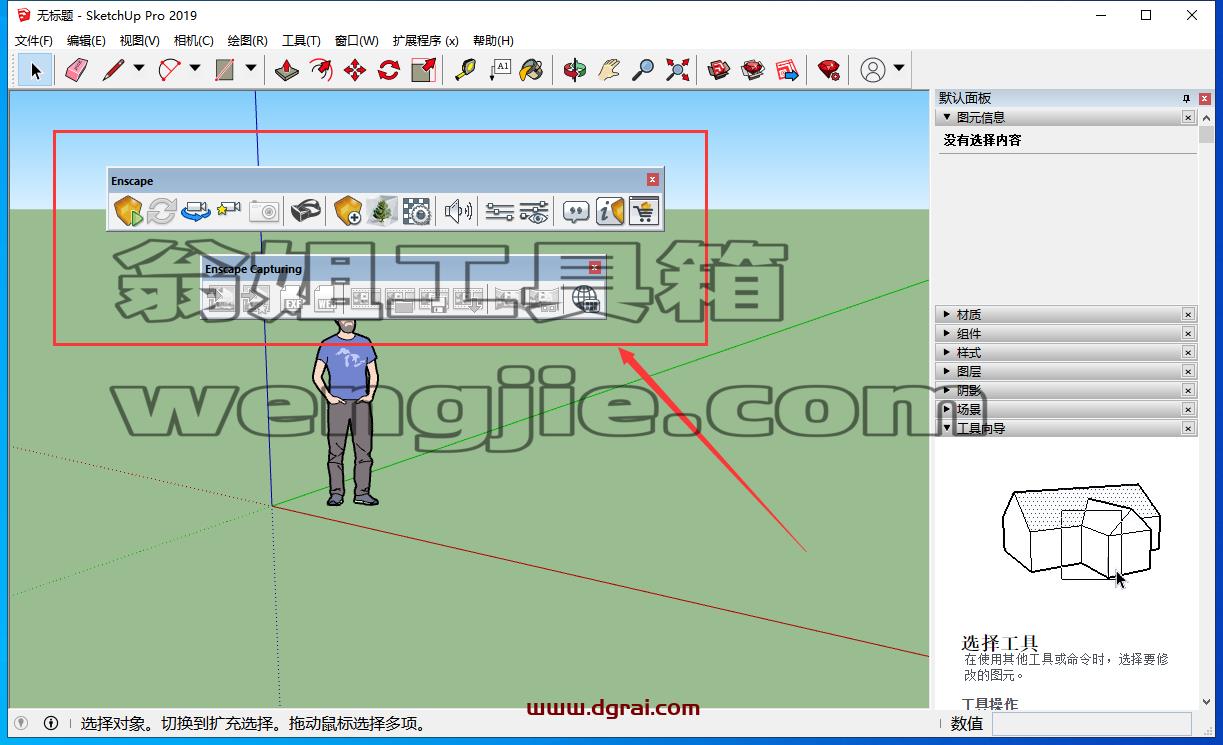Select the Move tool
This screenshot has width=1223, height=745.
355,70
